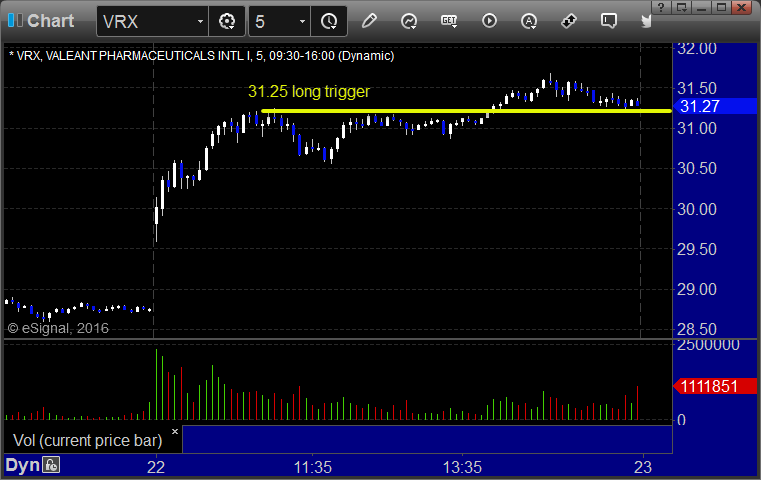This screenshot has width=761, height=480.
Task: Select the pencil drawing tool
Action: (x=369, y=21)
